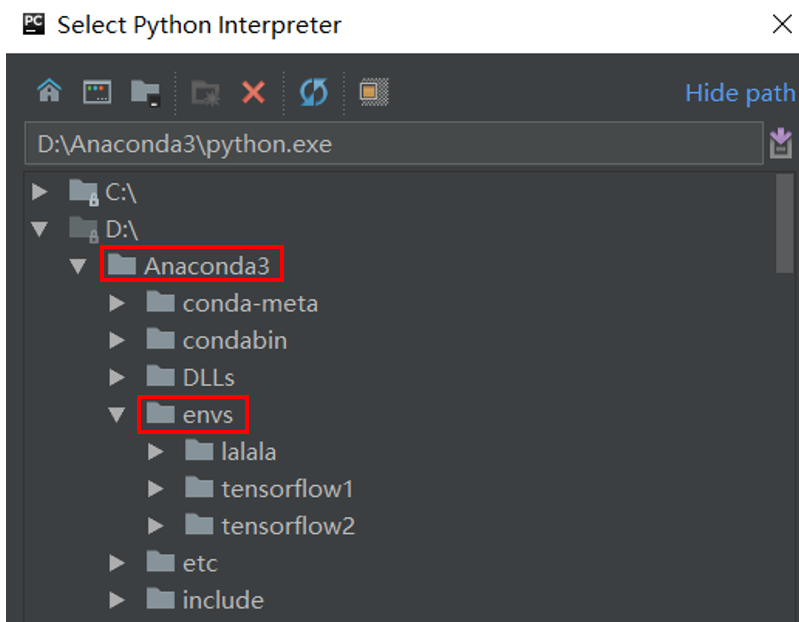Go to the Home directory icon

click(x=49, y=92)
